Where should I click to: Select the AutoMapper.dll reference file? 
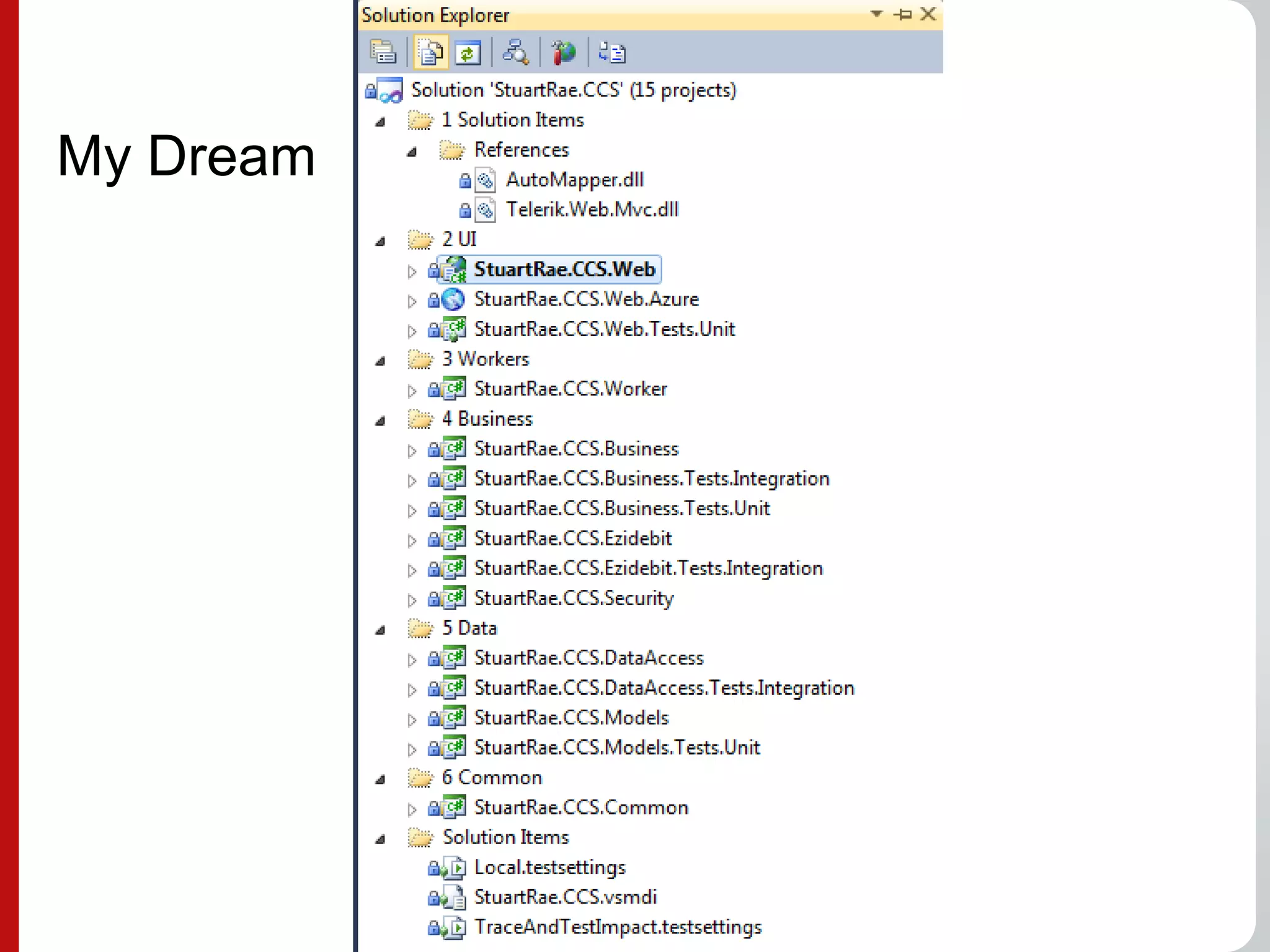coord(574,180)
